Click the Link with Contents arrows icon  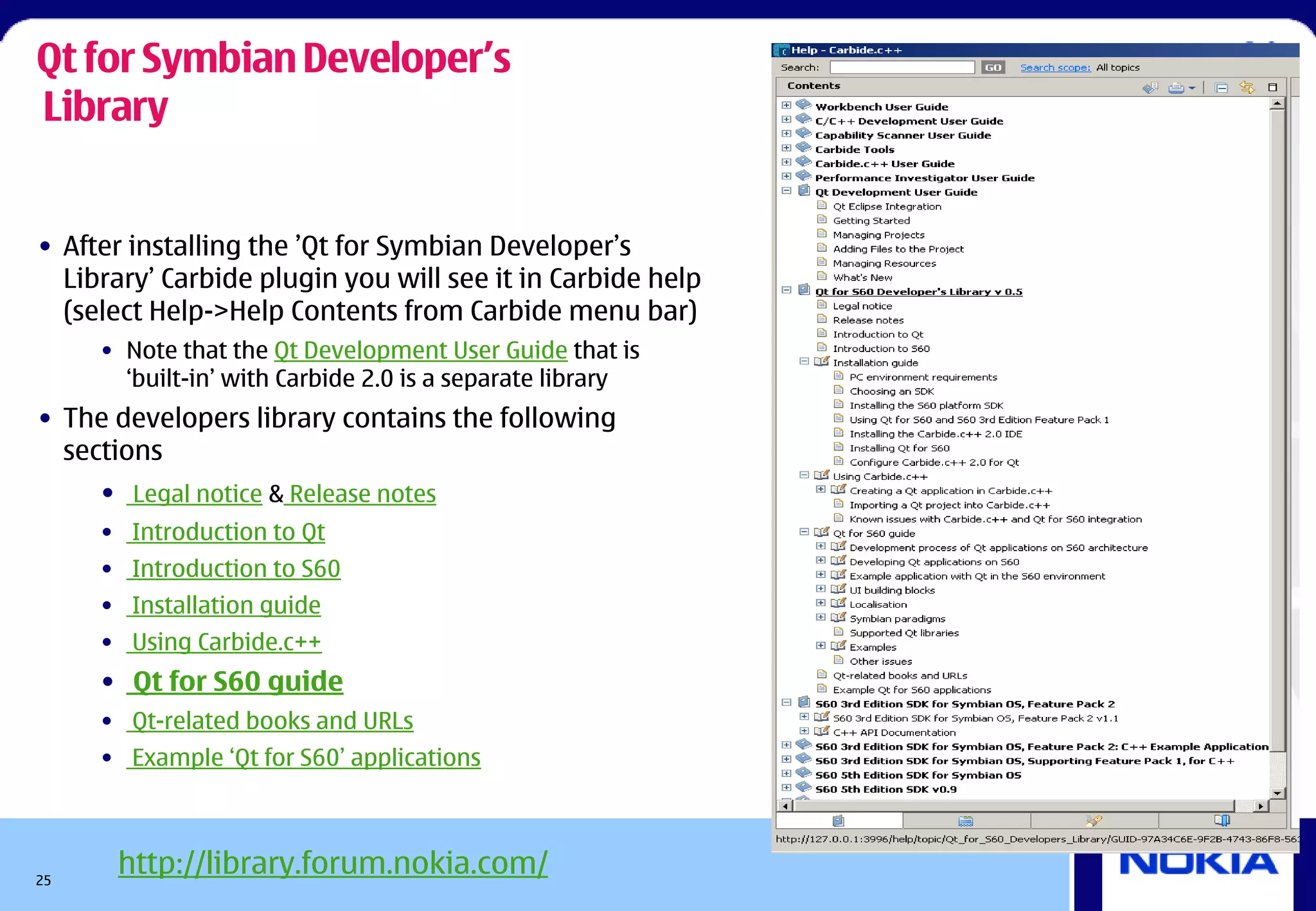(x=1247, y=87)
